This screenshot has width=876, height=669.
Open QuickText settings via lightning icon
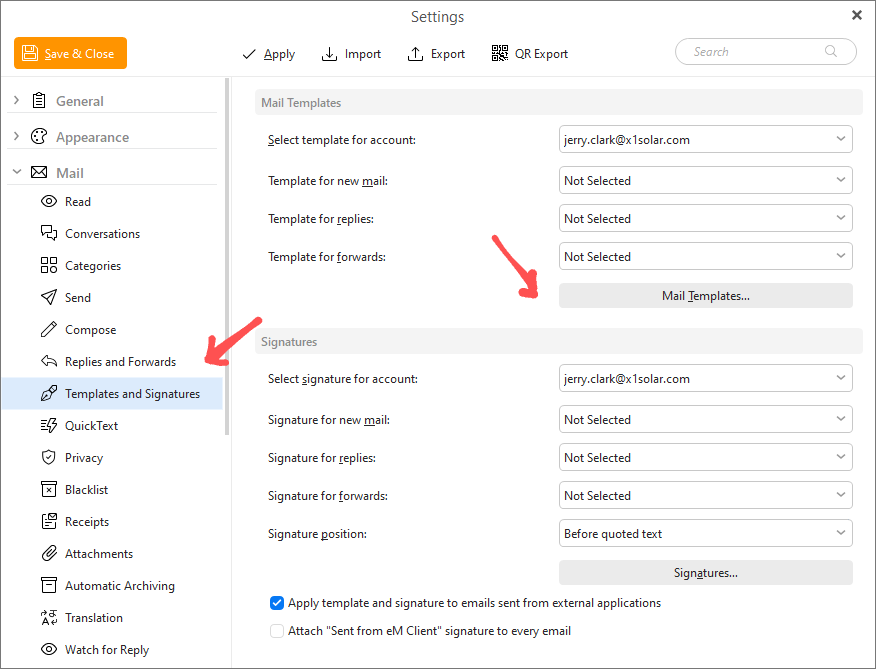pos(49,426)
